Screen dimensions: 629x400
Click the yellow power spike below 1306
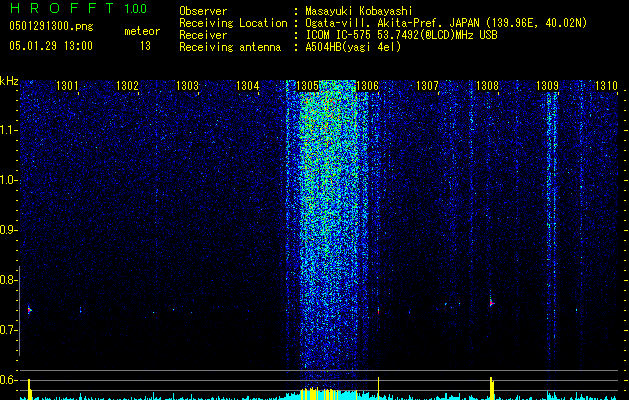click(x=378, y=388)
